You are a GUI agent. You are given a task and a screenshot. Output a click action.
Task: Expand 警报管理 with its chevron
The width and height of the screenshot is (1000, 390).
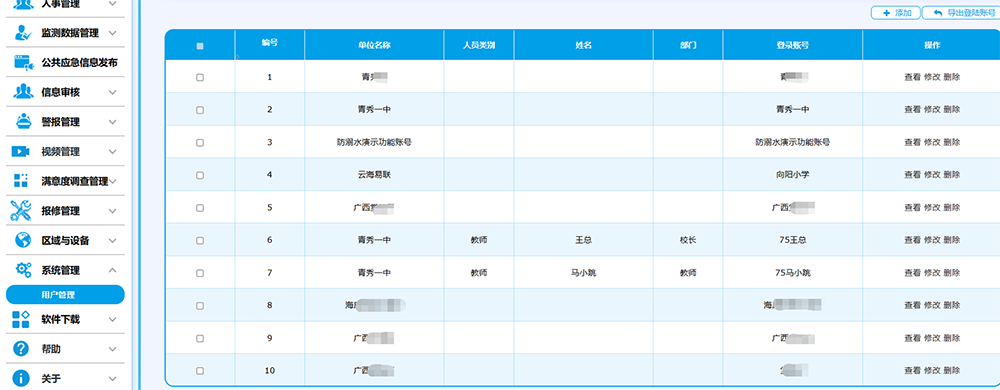113,122
